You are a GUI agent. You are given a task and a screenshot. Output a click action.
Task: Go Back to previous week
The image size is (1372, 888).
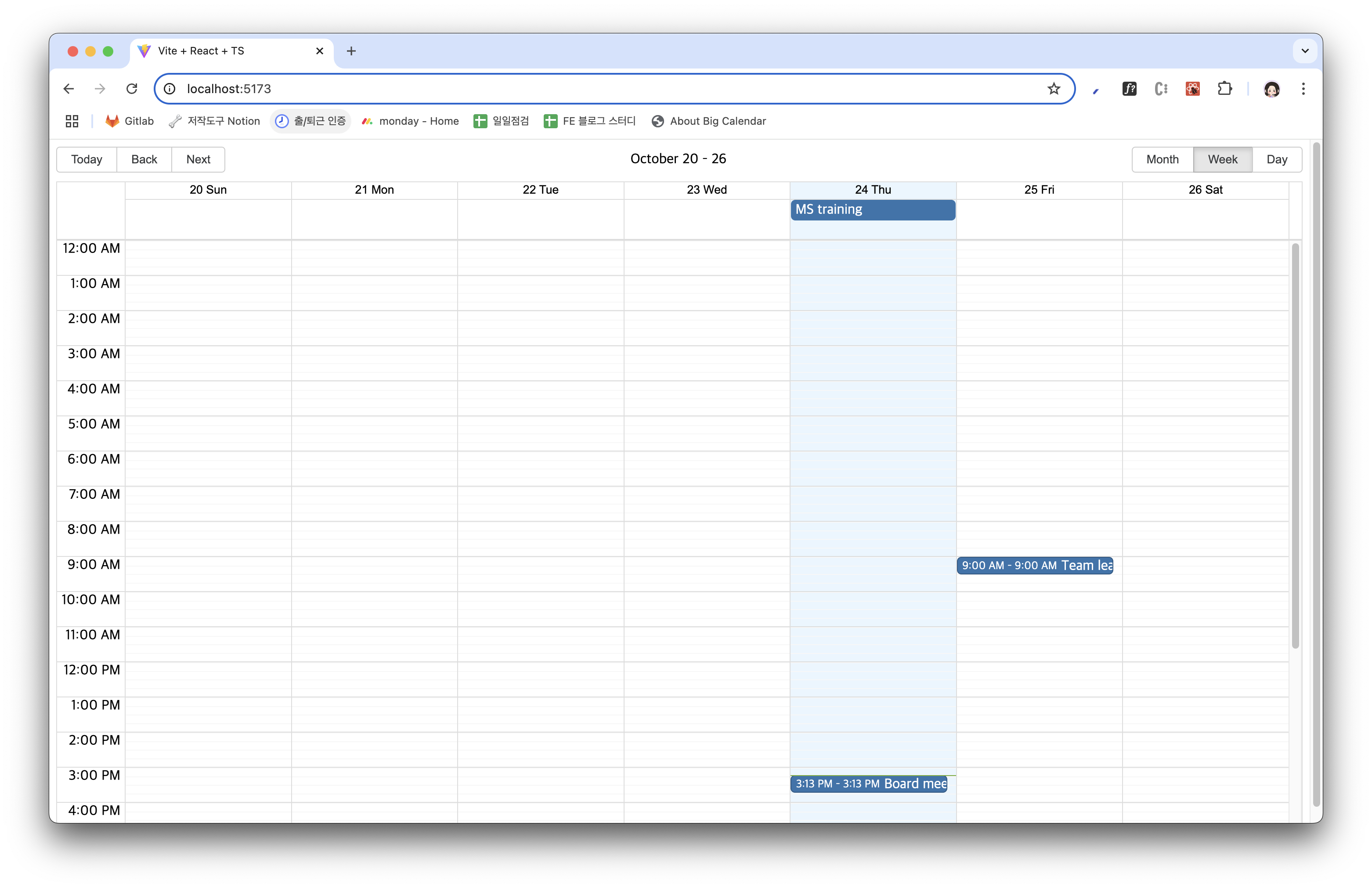[x=144, y=160]
